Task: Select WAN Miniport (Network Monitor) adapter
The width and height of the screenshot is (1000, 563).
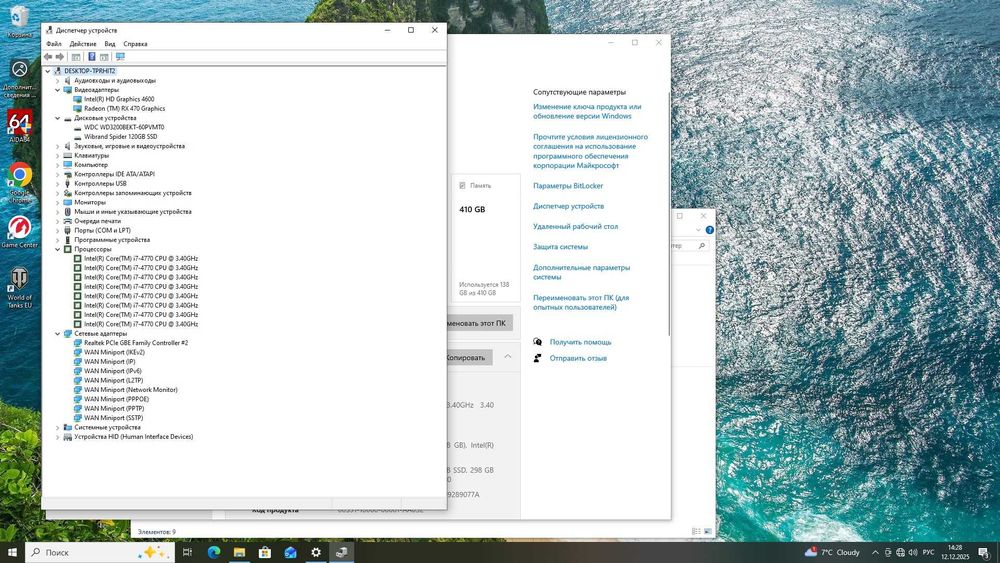Action: (131, 390)
